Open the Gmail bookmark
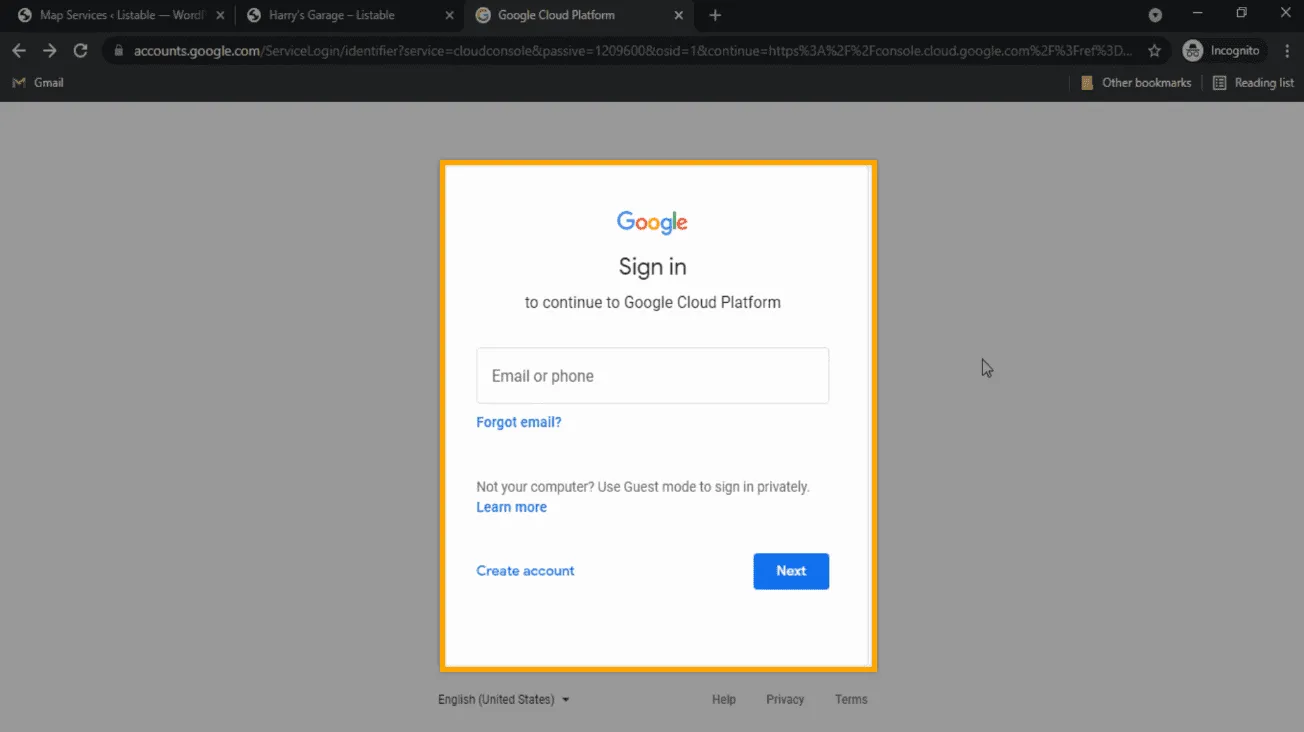1304x732 pixels. coord(38,83)
